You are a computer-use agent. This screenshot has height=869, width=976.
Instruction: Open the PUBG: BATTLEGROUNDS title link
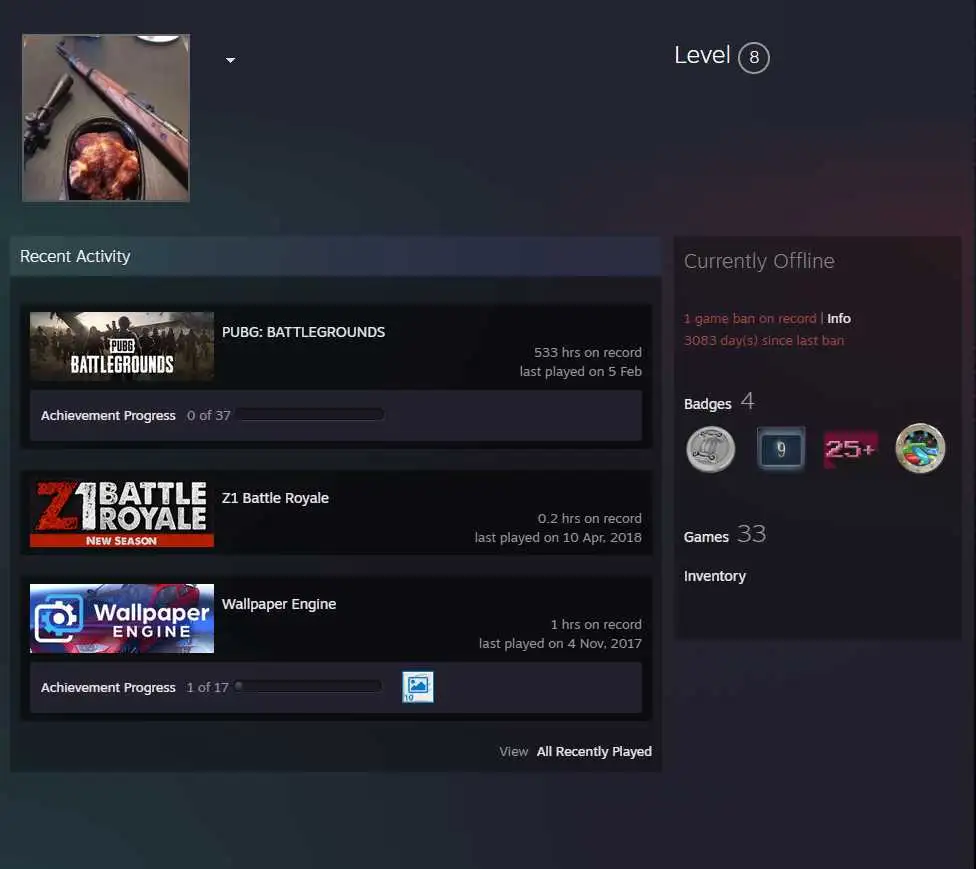coord(303,332)
